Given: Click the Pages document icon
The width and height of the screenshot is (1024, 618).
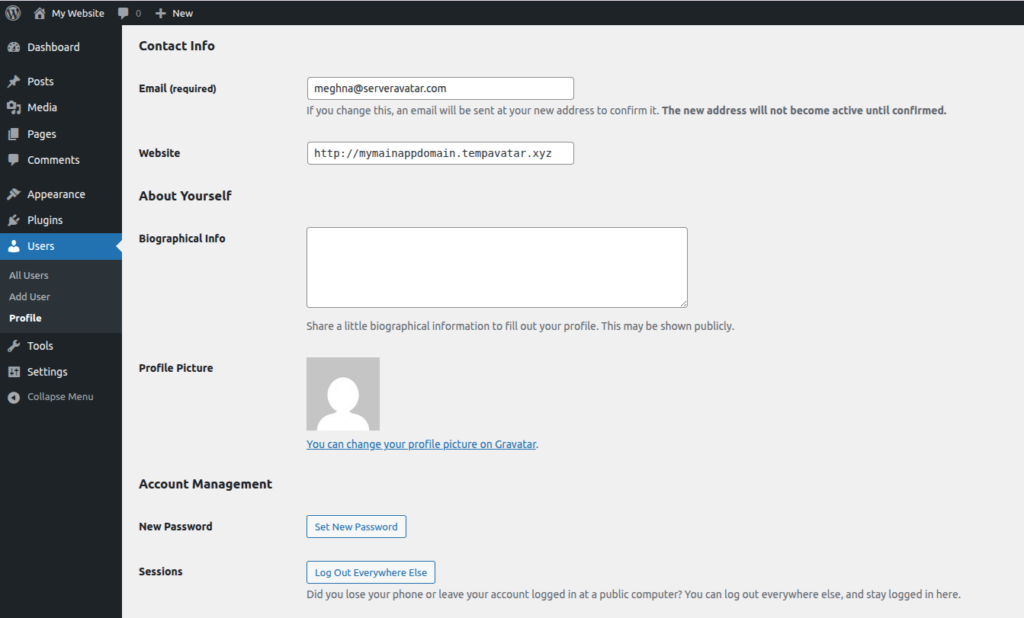Looking at the screenshot, I should (16, 133).
